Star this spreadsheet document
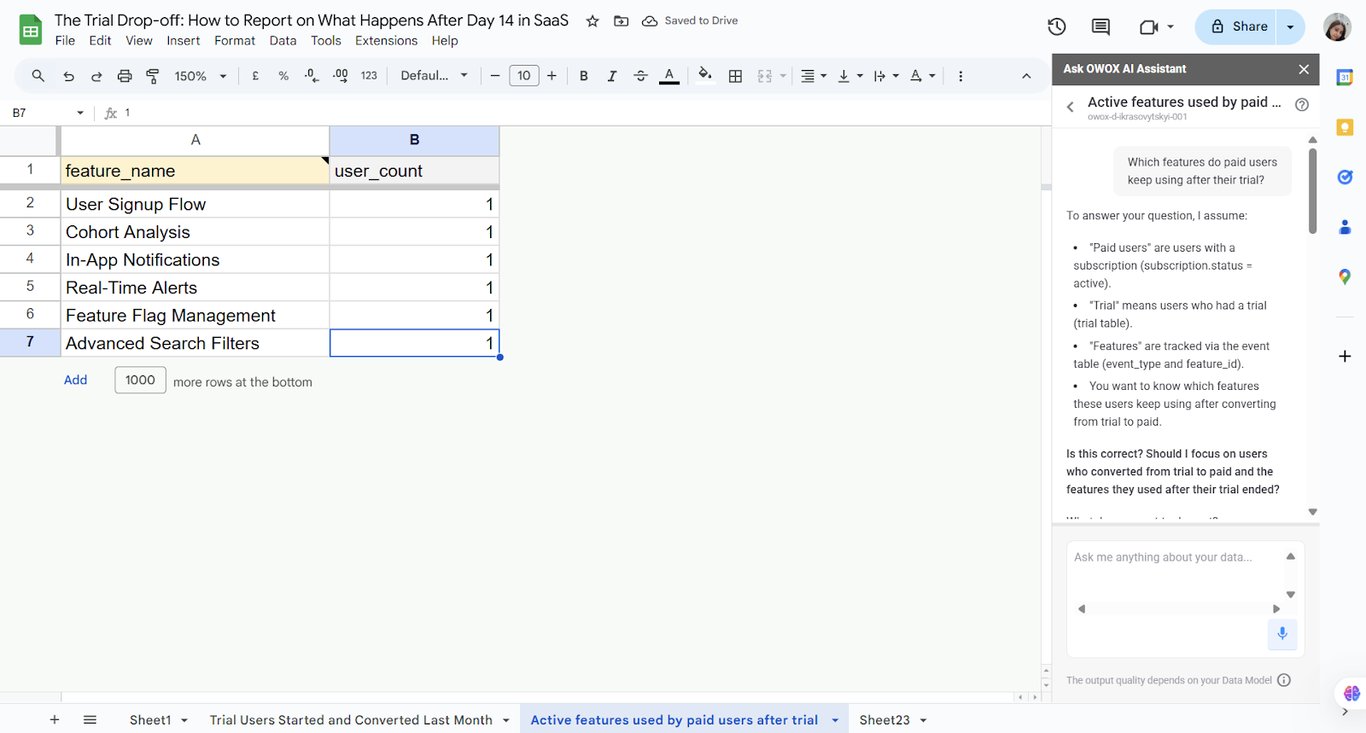 (x=592, y=21)
